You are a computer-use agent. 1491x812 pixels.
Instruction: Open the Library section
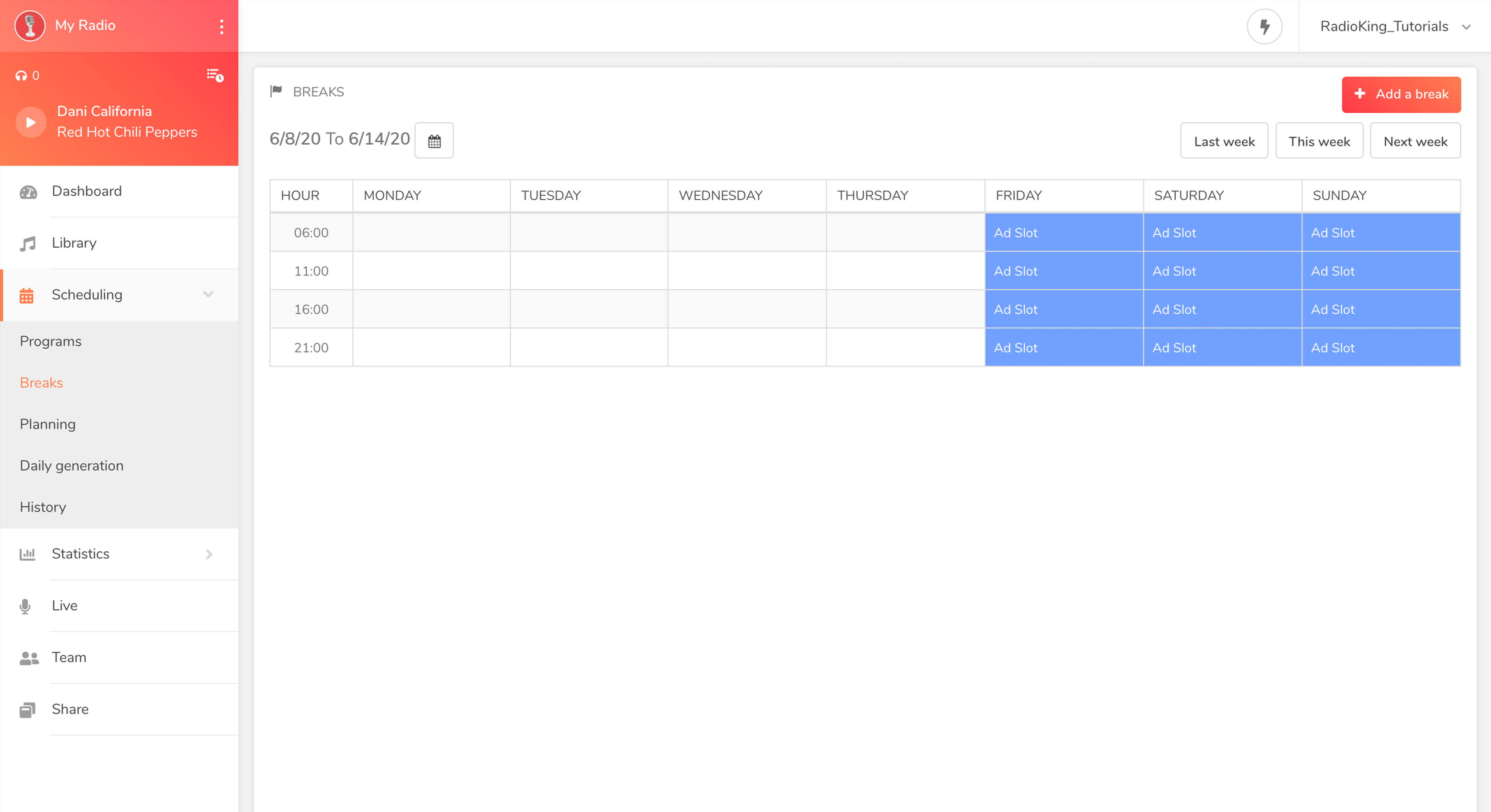pos(74,243)
